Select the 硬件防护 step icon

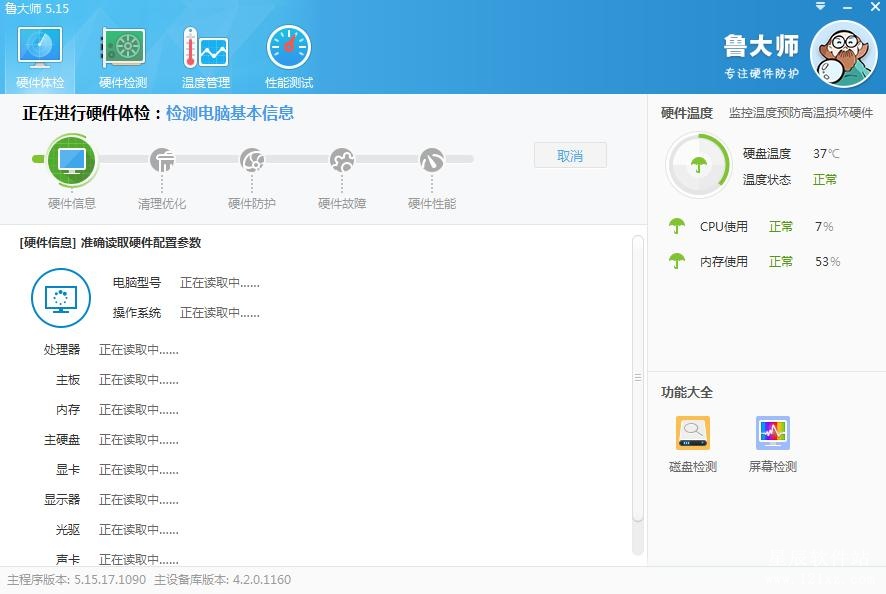[252, 160]
